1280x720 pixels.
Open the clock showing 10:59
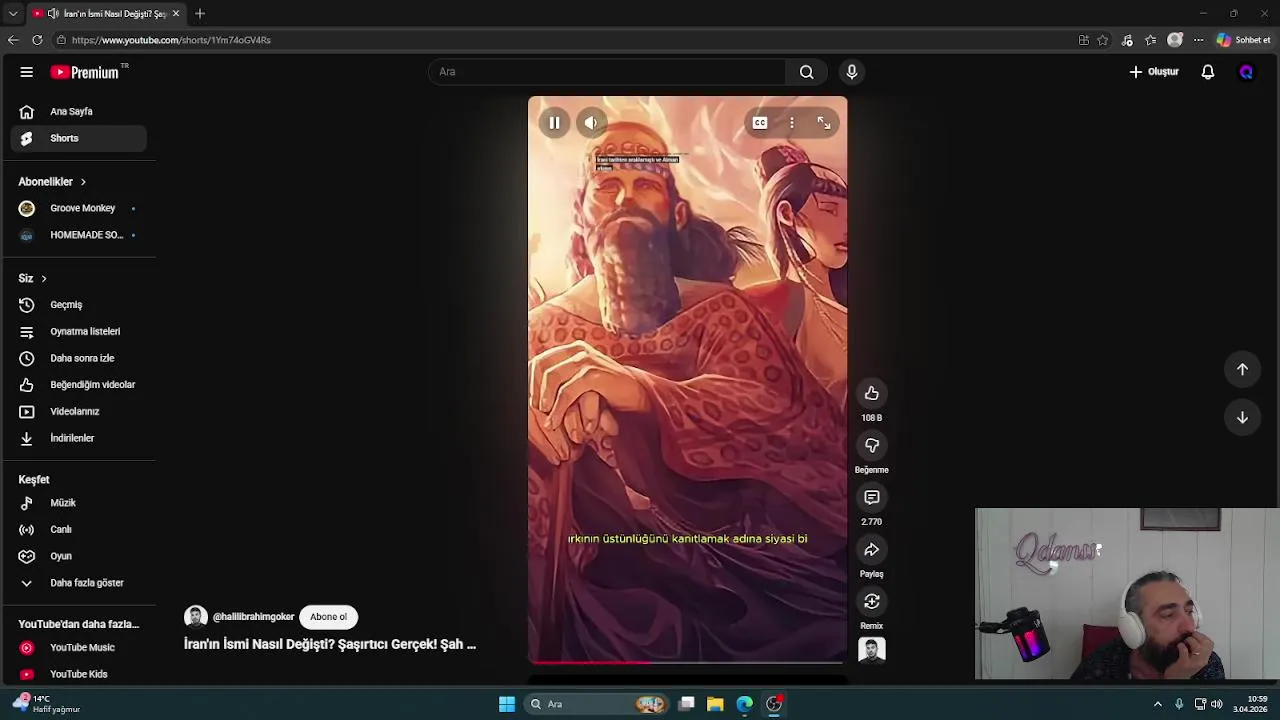coord(1250,704)
